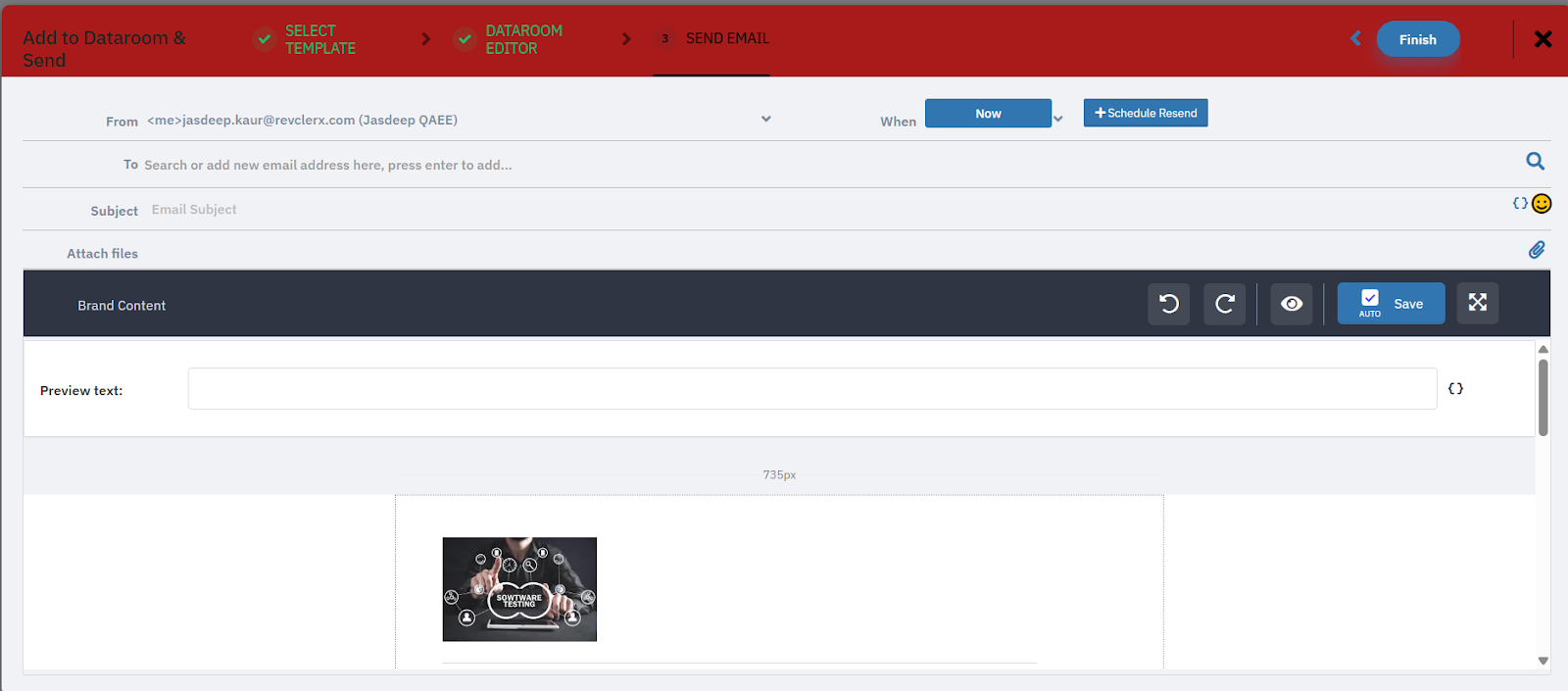Click the Schedule Resend button
1568x691 pixels.
point(1146,113)
